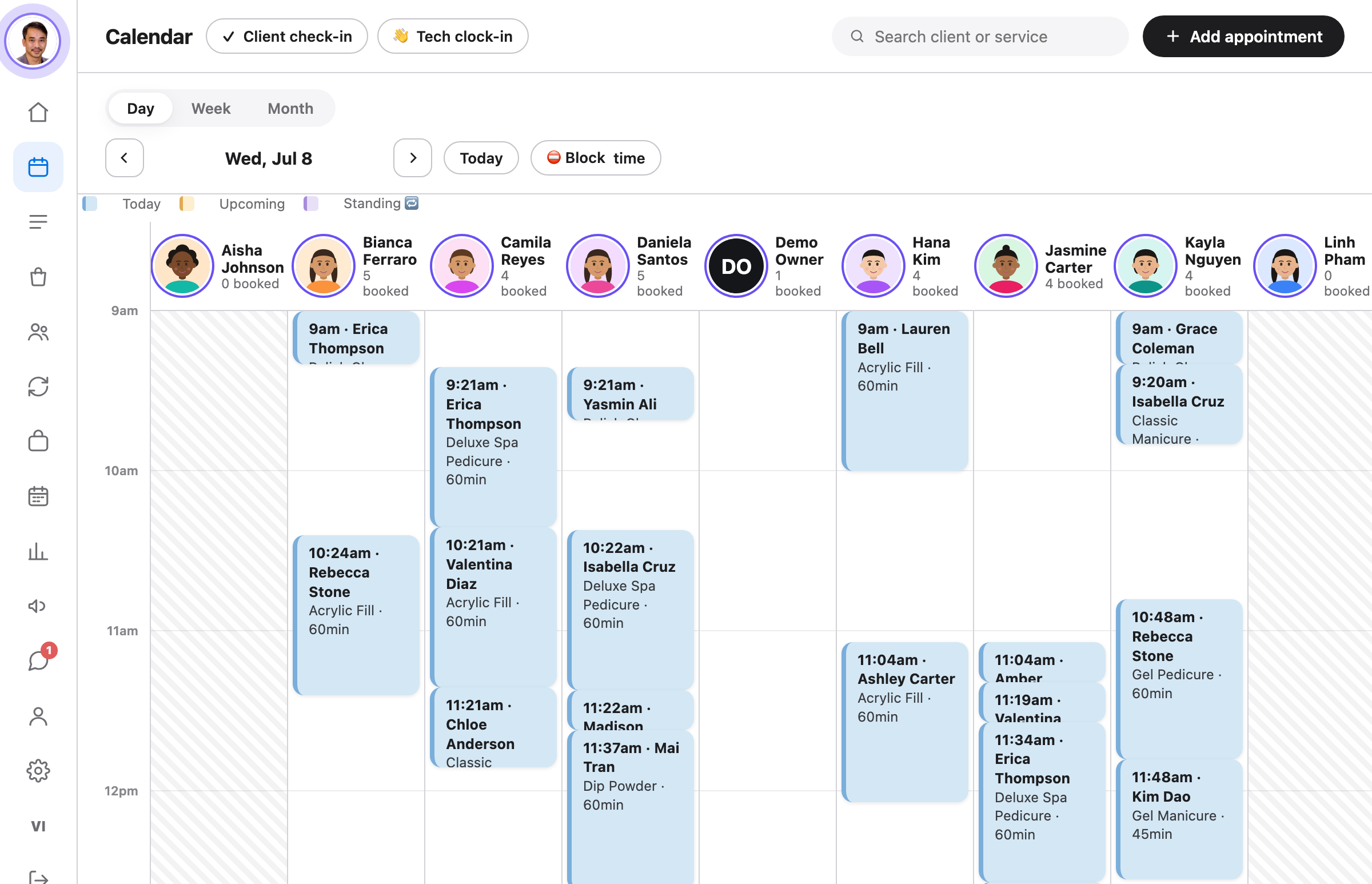1372x884 pixels.
Task: Select Linh Pham's avatar
Action: point(1285,266)
